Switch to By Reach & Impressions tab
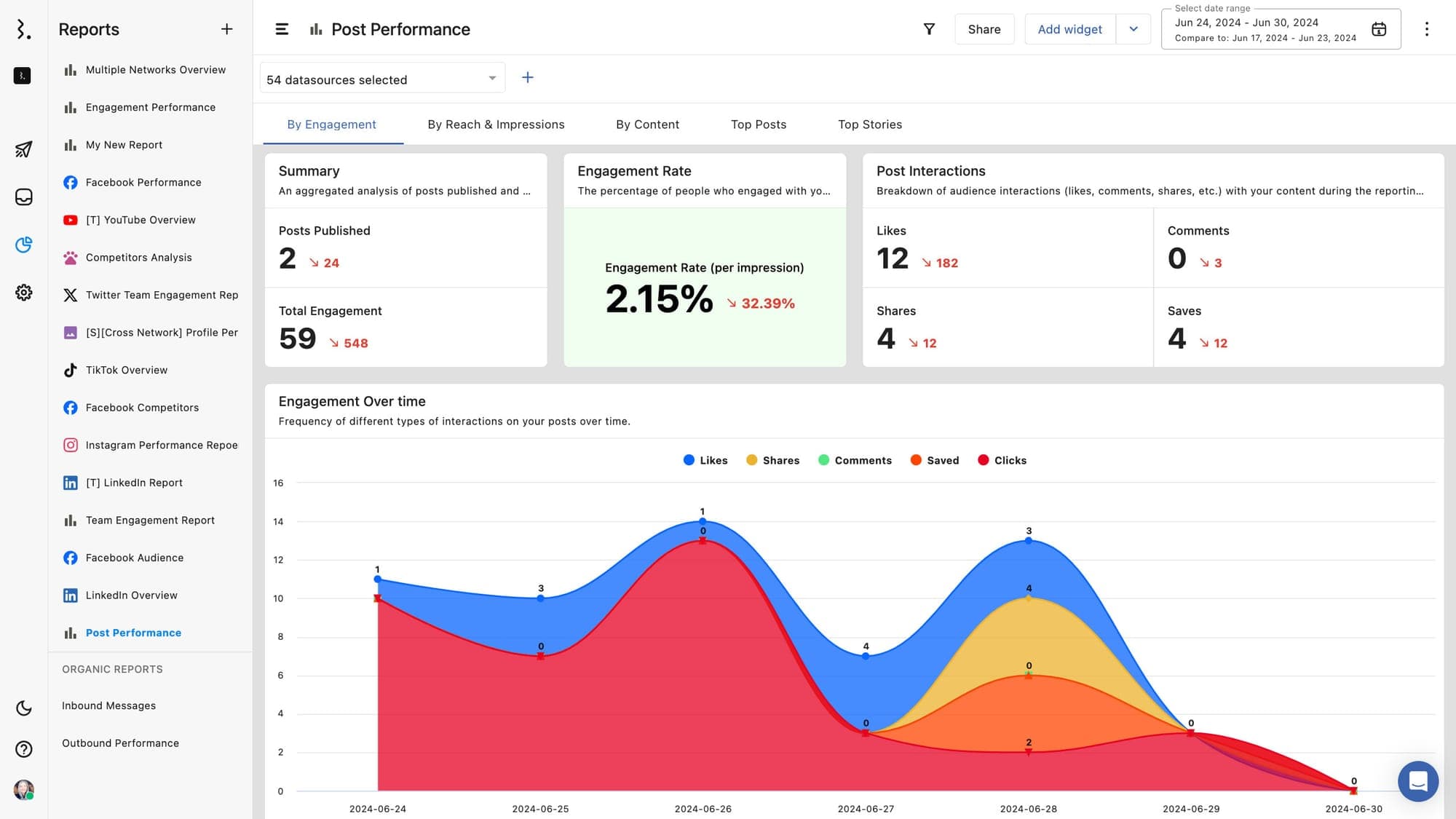Image resolution: width=1456 pixels, height=819 pixels. 496,124
